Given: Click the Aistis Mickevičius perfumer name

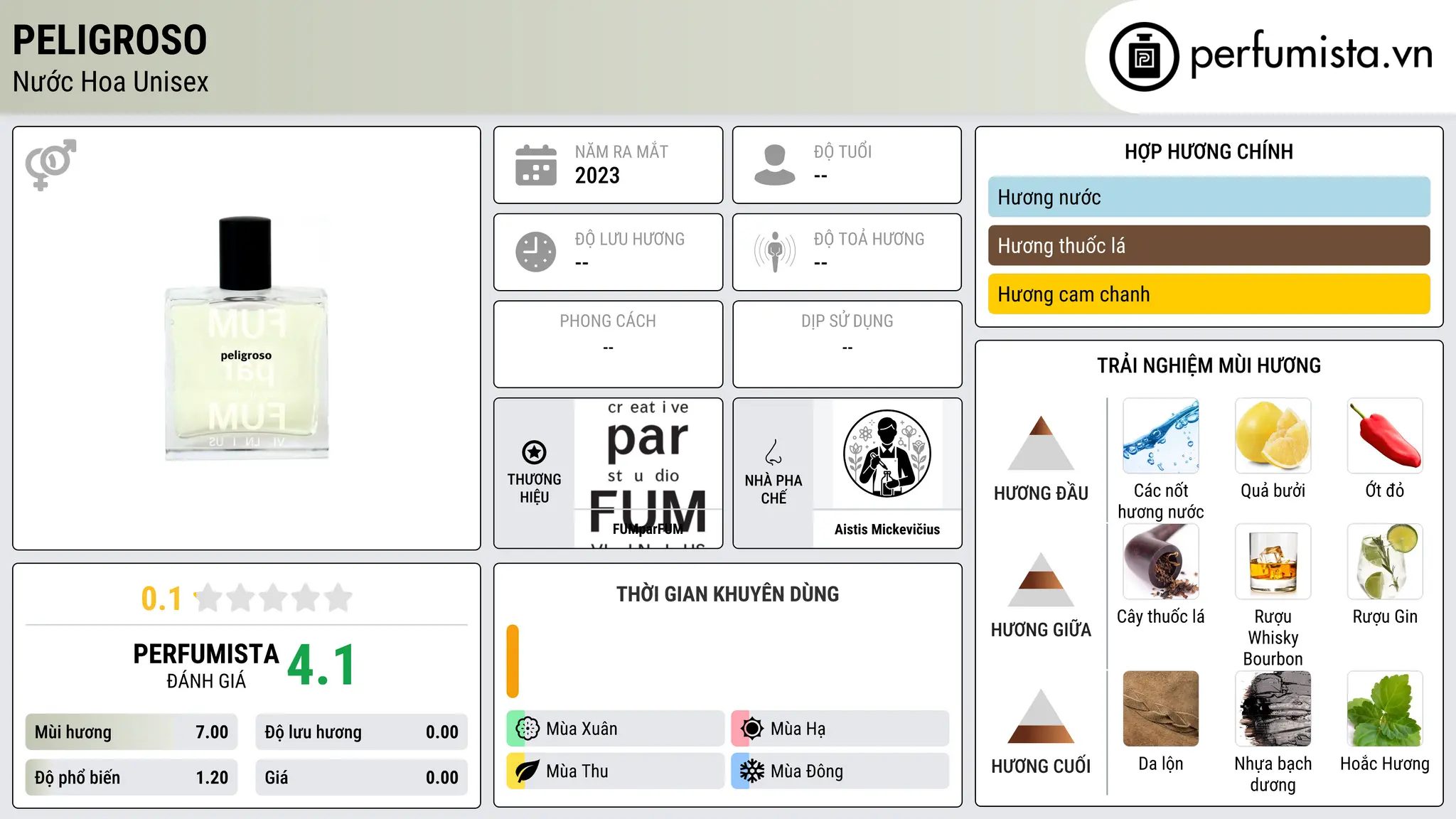Looking at the screenshot, I should tap(887, 529).
